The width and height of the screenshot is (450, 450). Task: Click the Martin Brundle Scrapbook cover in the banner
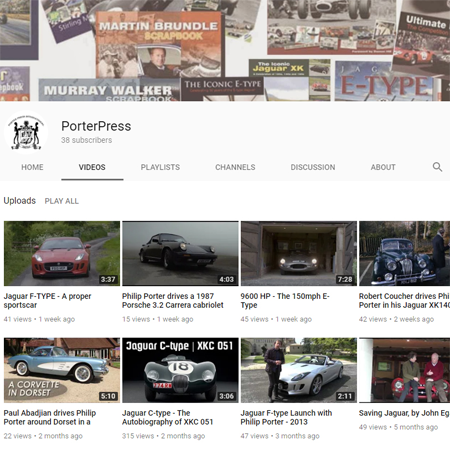159,45
